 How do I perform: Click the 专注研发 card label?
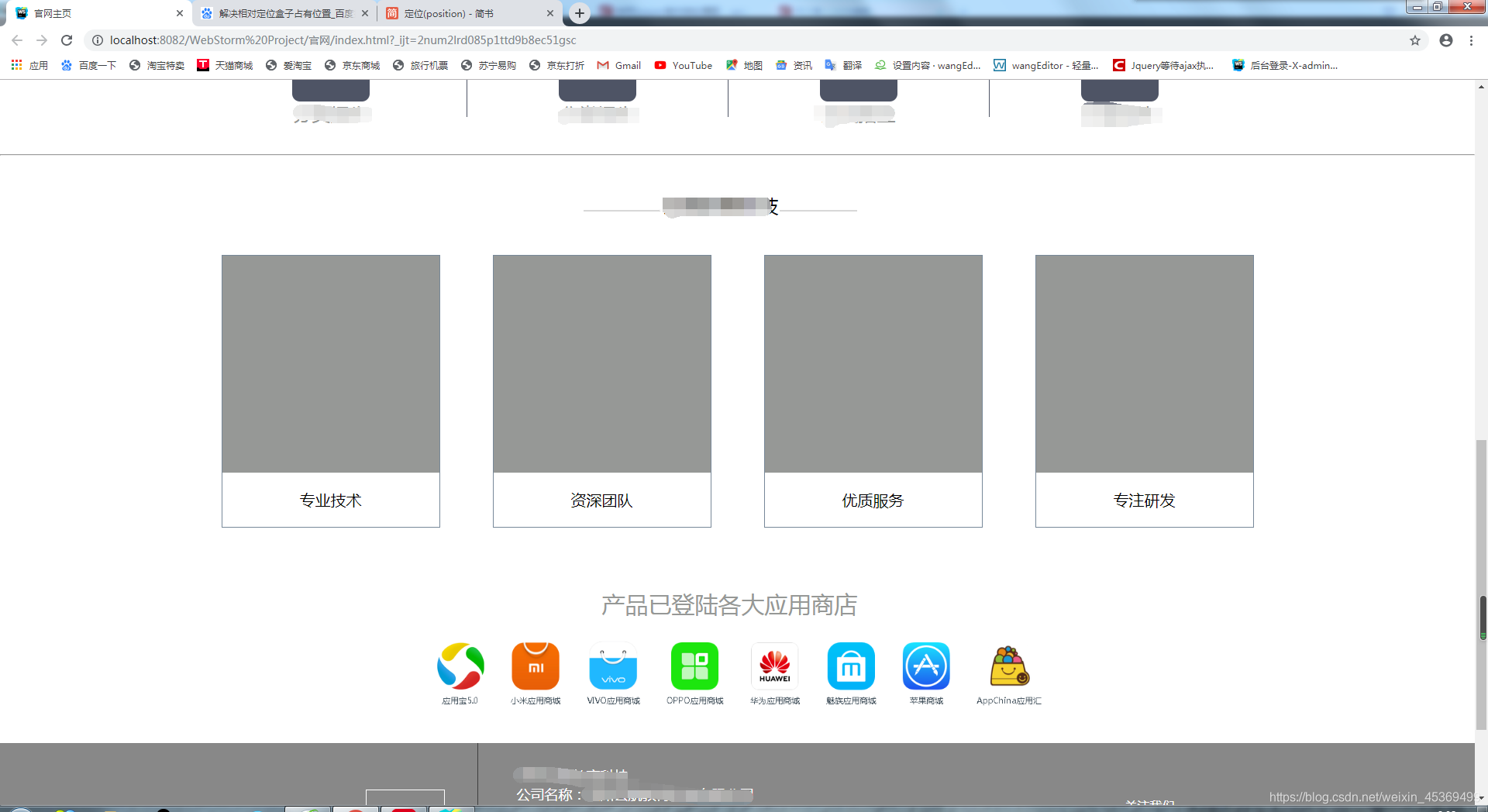tap(1145, 501)
